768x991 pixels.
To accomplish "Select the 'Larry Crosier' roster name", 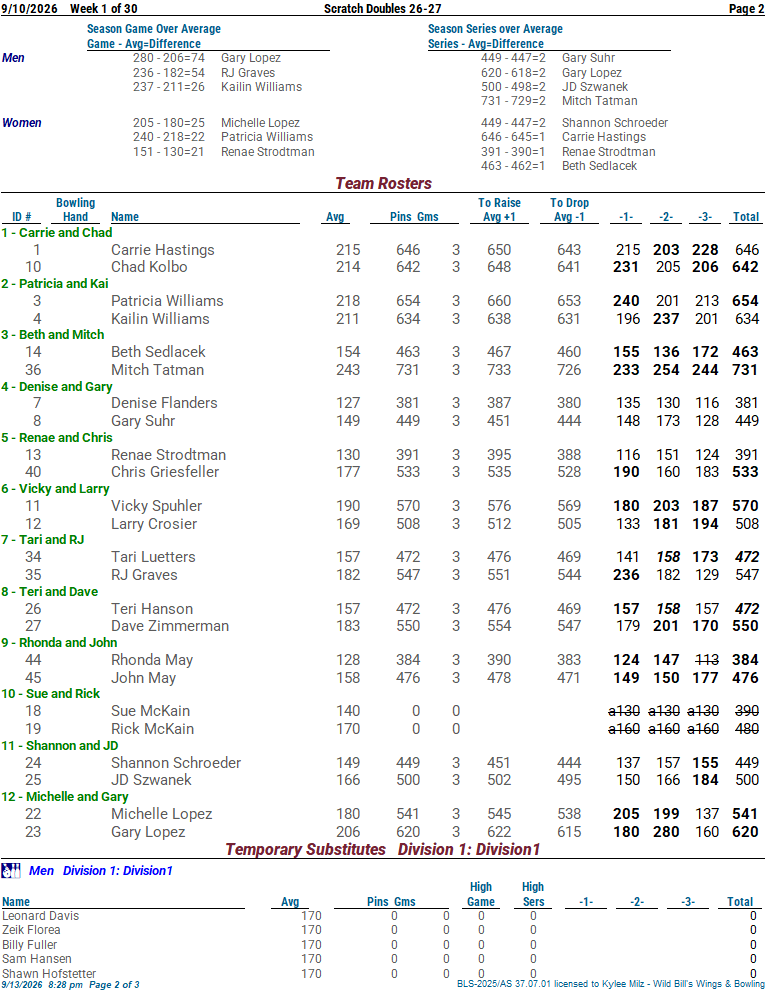I will (154, 523).
